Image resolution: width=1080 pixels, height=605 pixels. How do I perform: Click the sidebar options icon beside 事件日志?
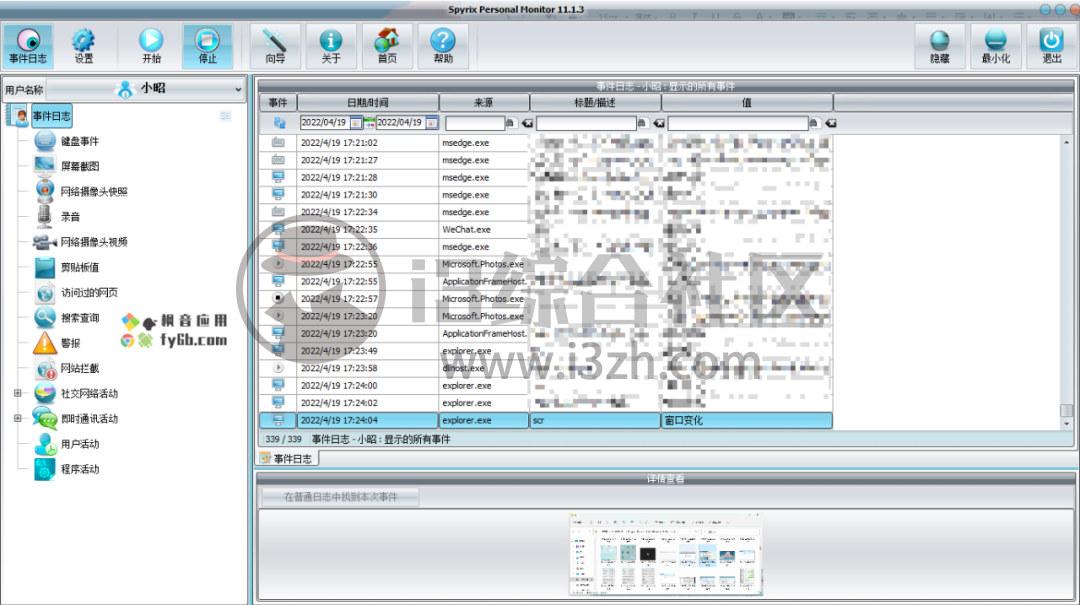[225, 116]
